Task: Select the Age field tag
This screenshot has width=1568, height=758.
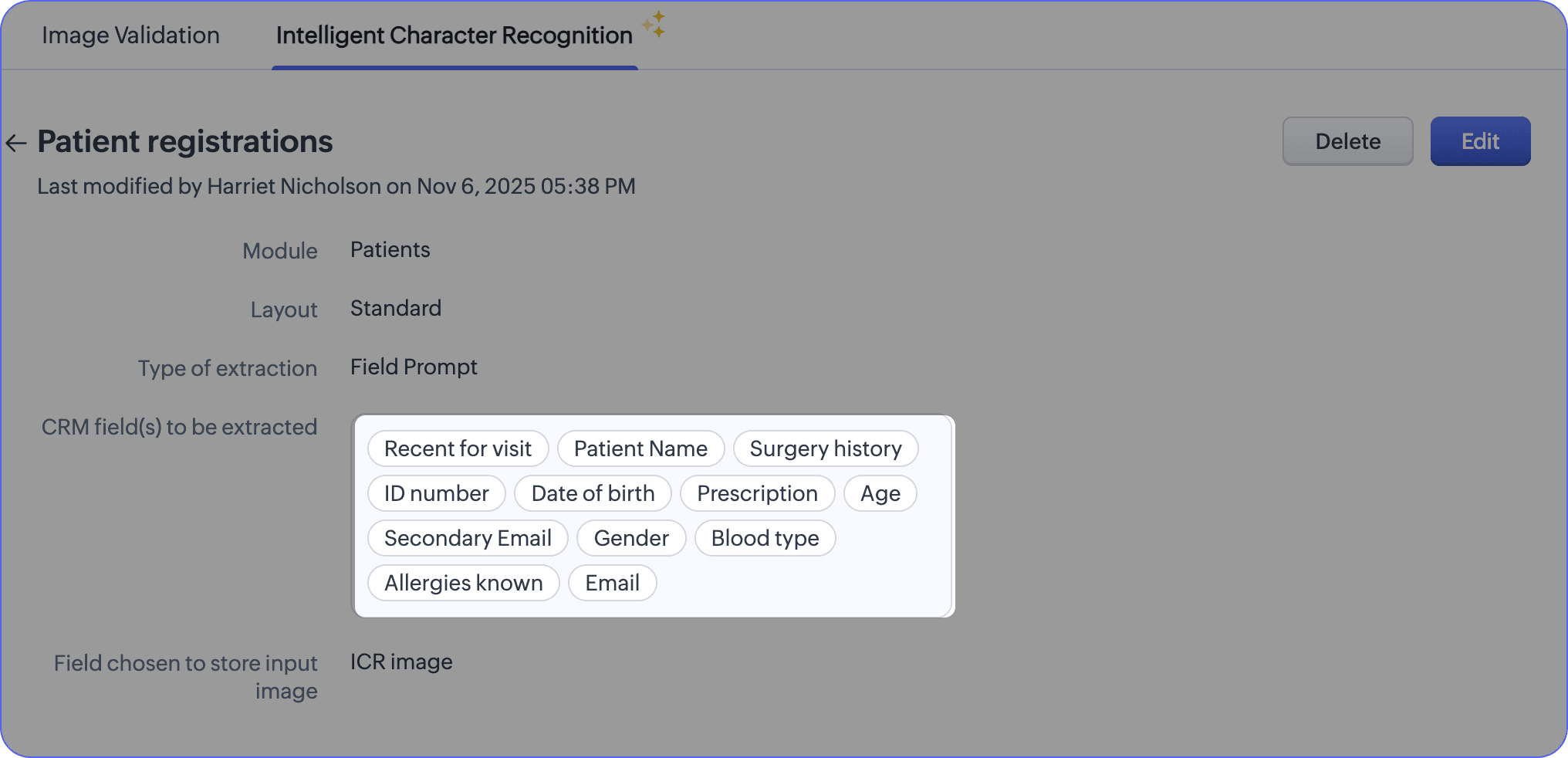Action: pyautogui.click(x=880, y=493)
